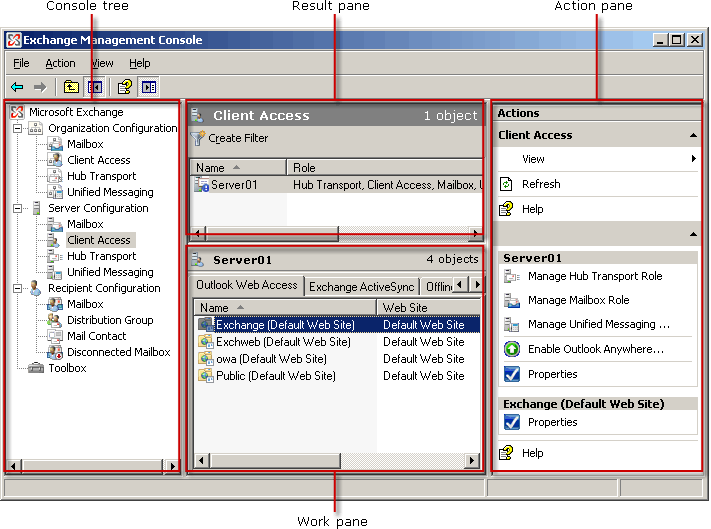Select Client Access under Organization Configuration
The width and height of the screenshot is (711, 529).
98,160
